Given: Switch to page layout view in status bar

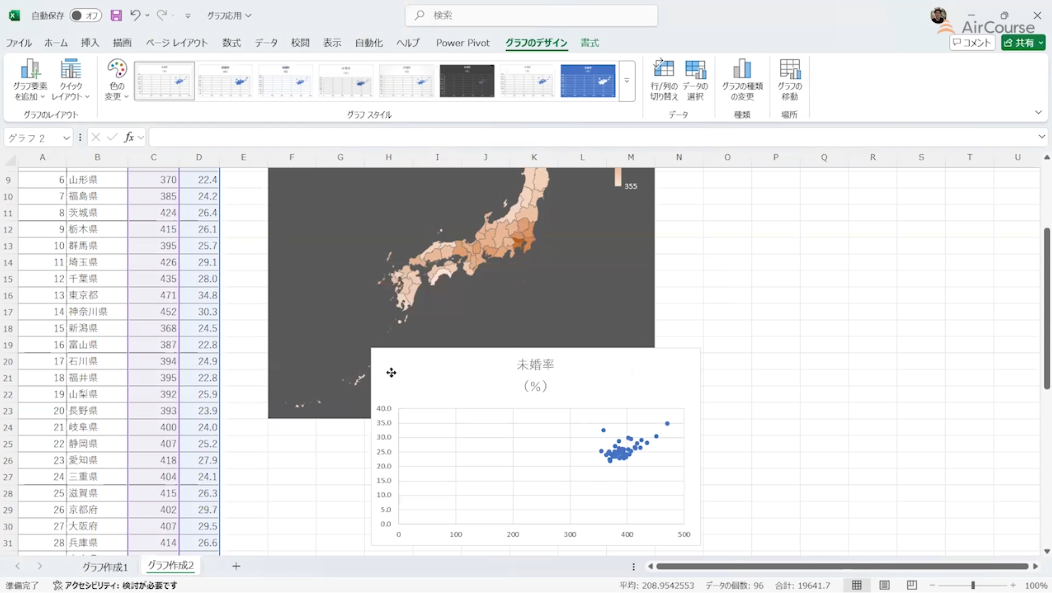Looking at the screenshot, I should (x=884, y=585).
